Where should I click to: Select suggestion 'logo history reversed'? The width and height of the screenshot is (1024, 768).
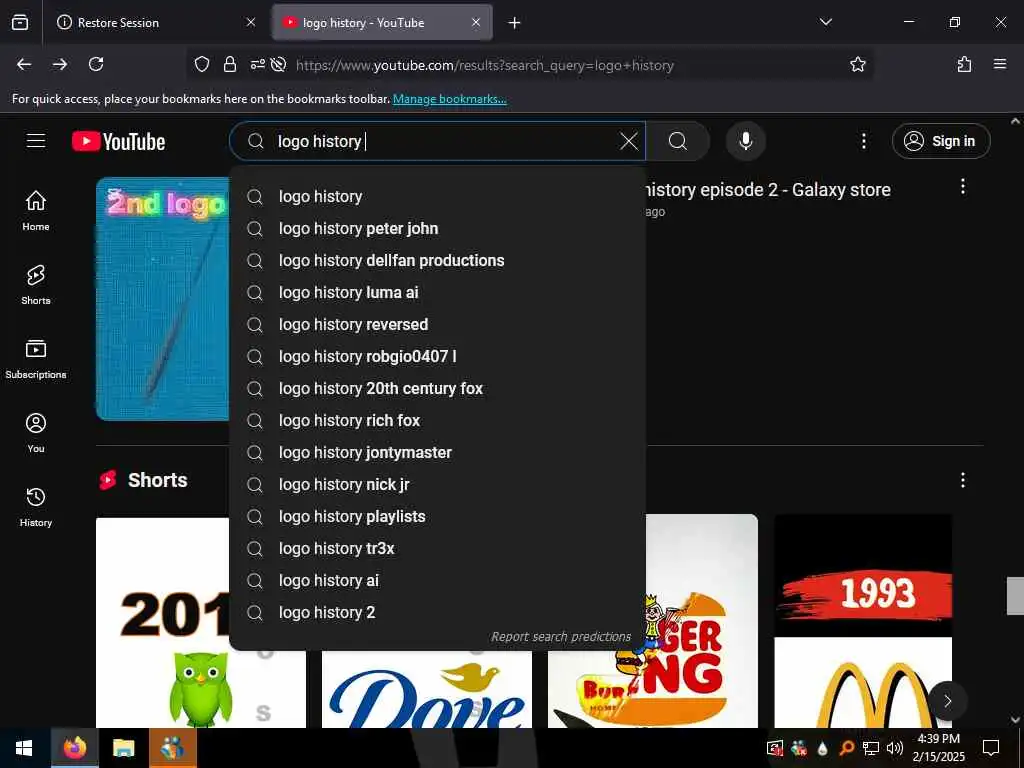(438, 325)
